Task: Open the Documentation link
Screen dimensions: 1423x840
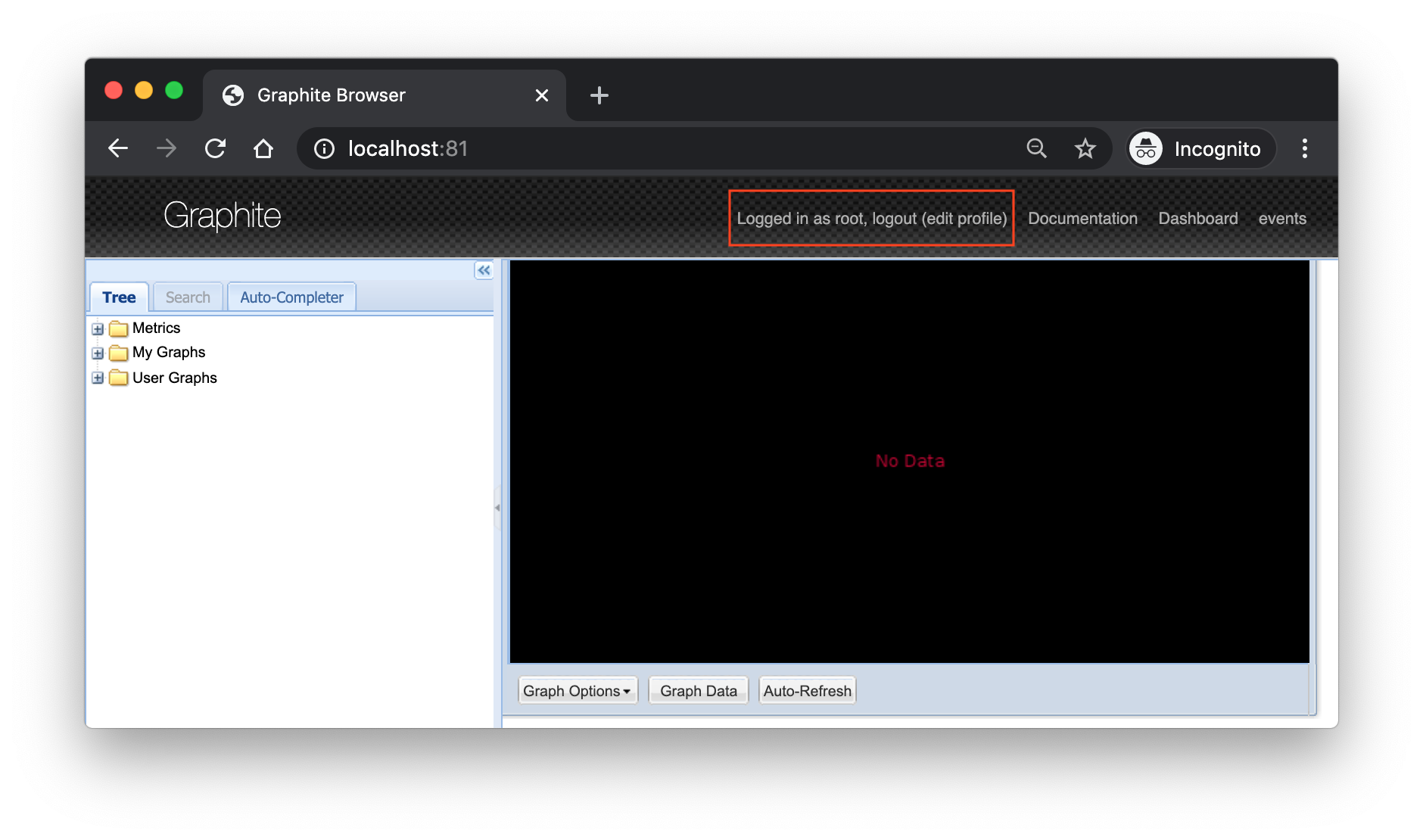Action: click(x=1082, y=219)
